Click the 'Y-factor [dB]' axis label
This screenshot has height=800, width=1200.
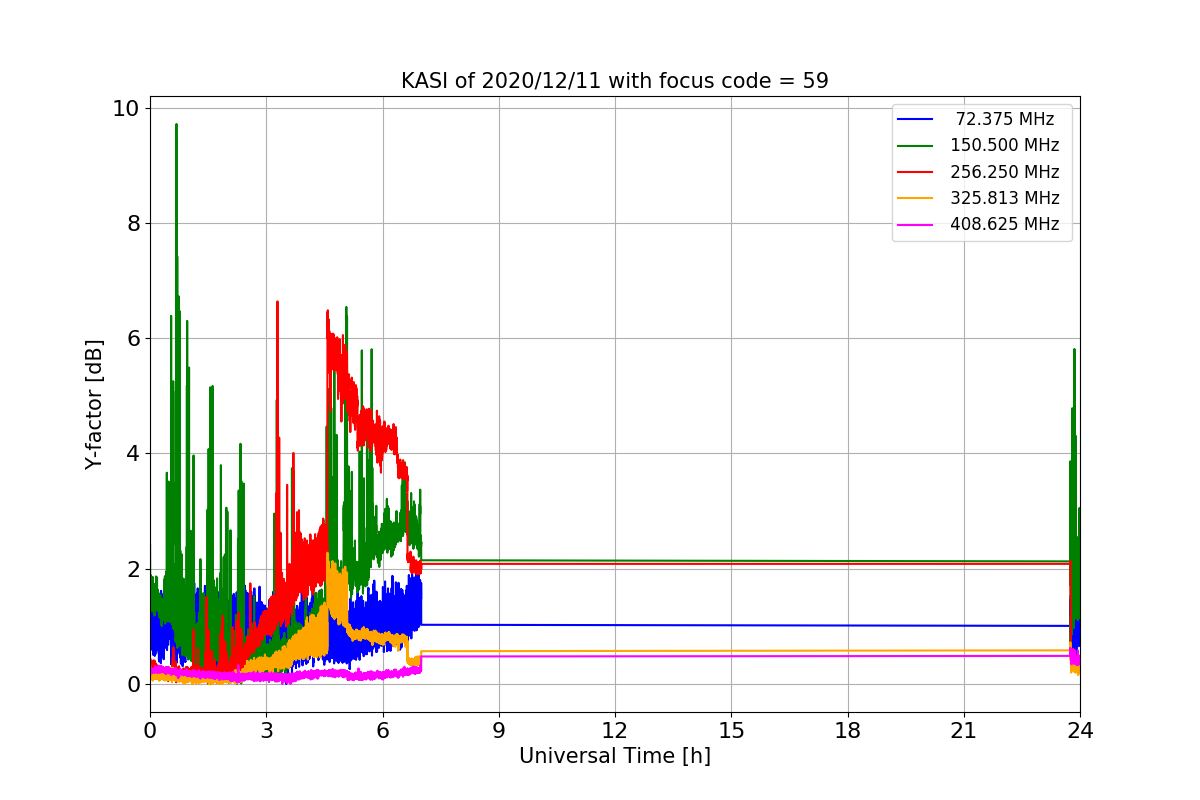tap(94, 404)
